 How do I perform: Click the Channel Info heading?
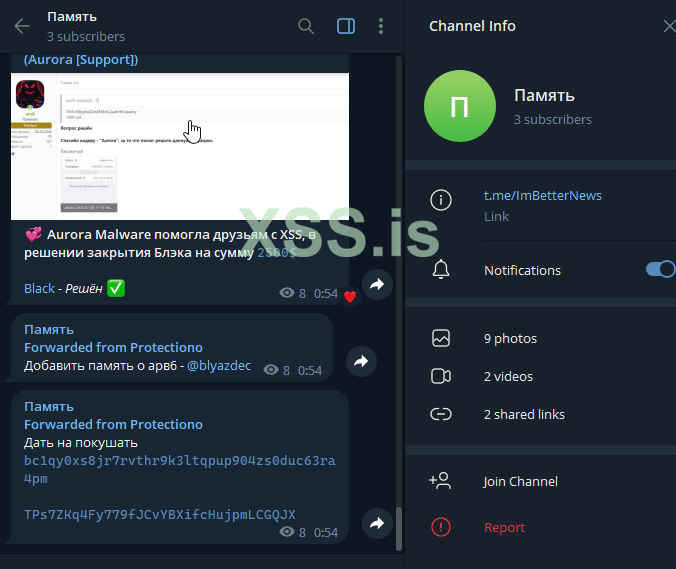[472, 26]
